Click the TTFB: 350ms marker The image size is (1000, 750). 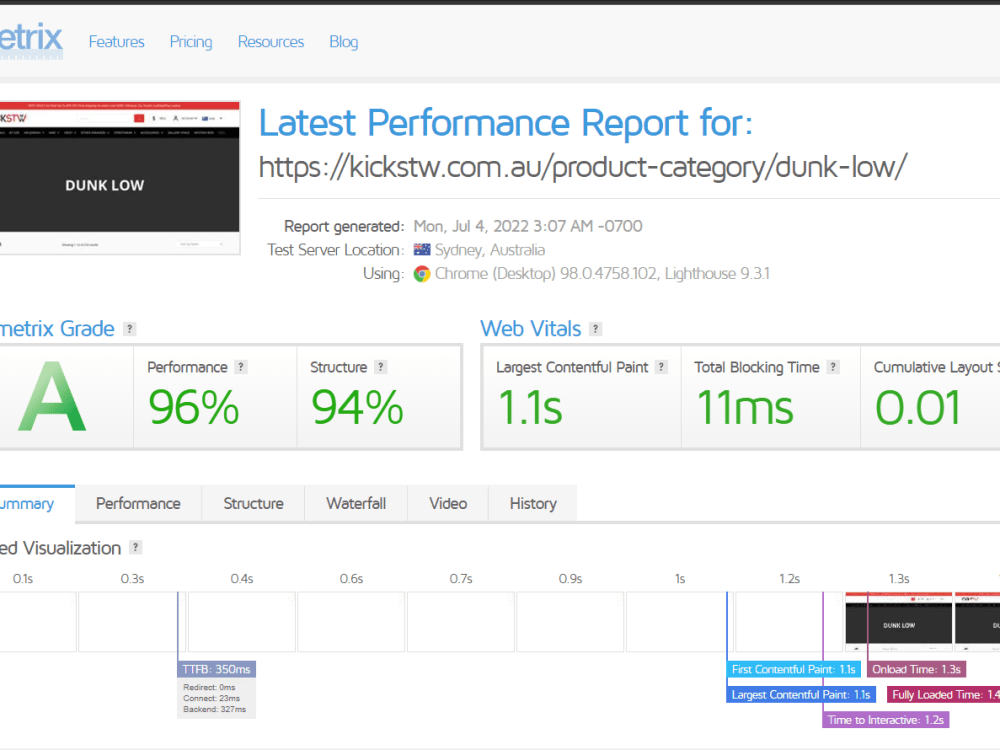point(216,670)
